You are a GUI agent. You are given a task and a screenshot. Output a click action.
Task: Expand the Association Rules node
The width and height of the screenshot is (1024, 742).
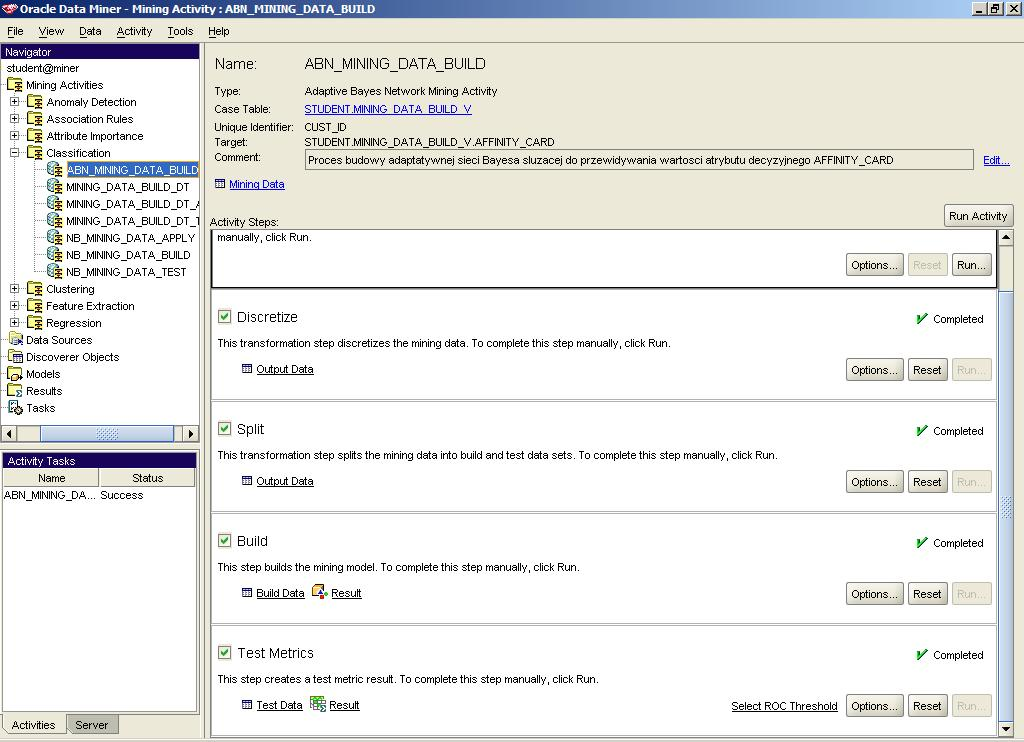coord(14,118)
